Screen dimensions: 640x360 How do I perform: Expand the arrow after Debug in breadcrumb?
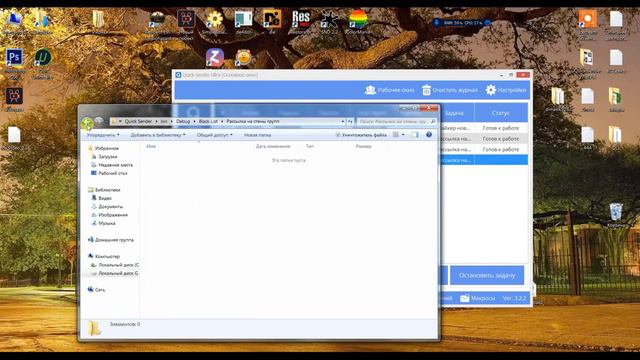(194, 121)
